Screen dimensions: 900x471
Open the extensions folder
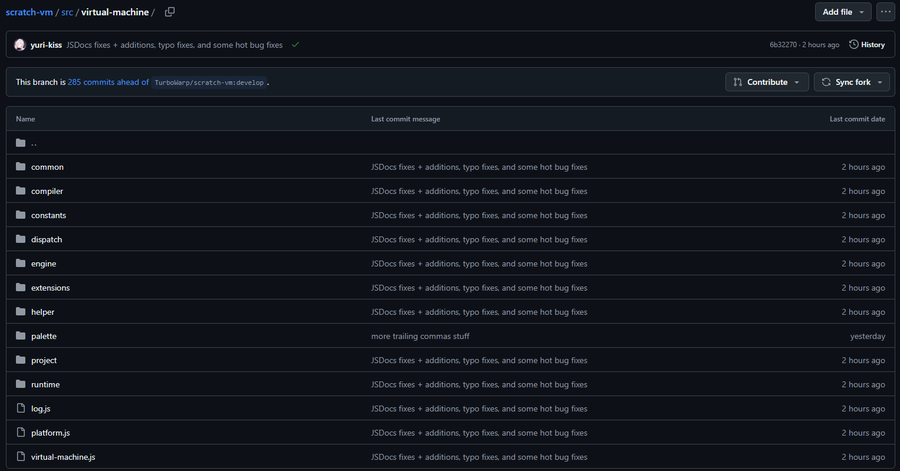click(51, 287)
